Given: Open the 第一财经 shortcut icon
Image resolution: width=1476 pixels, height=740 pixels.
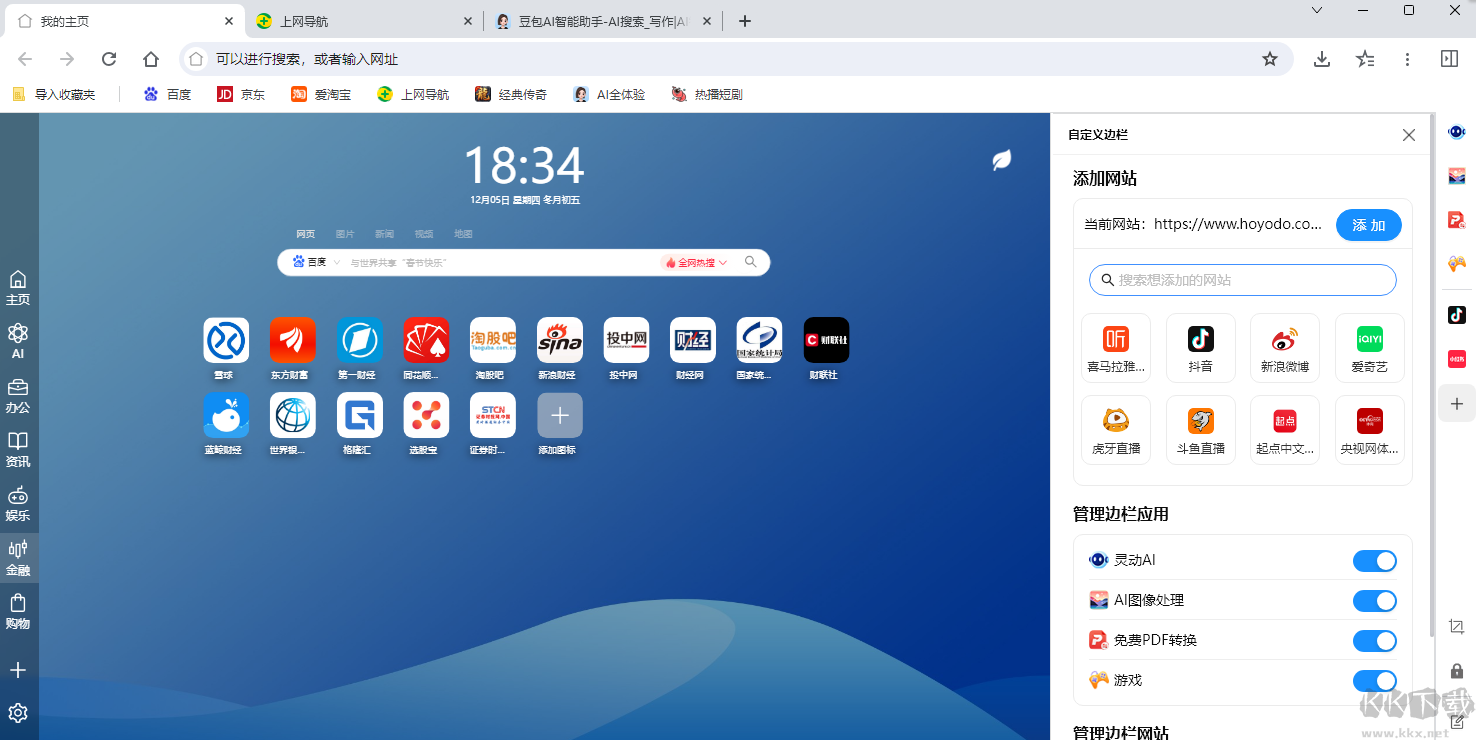Looking at the screenshot, I should (x=360, y=340).
